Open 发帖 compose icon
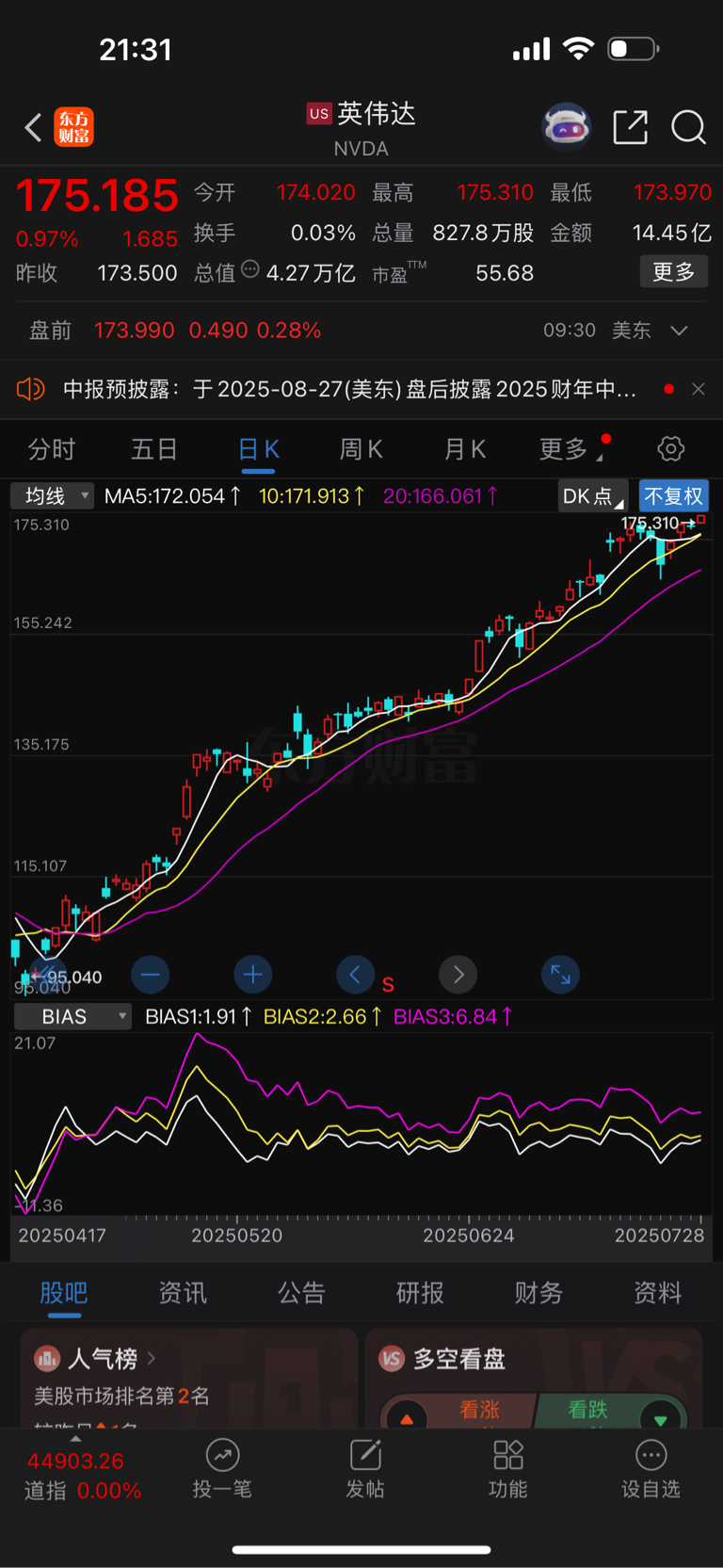The image size is (723, 1568). click(x=365, y=1455)
